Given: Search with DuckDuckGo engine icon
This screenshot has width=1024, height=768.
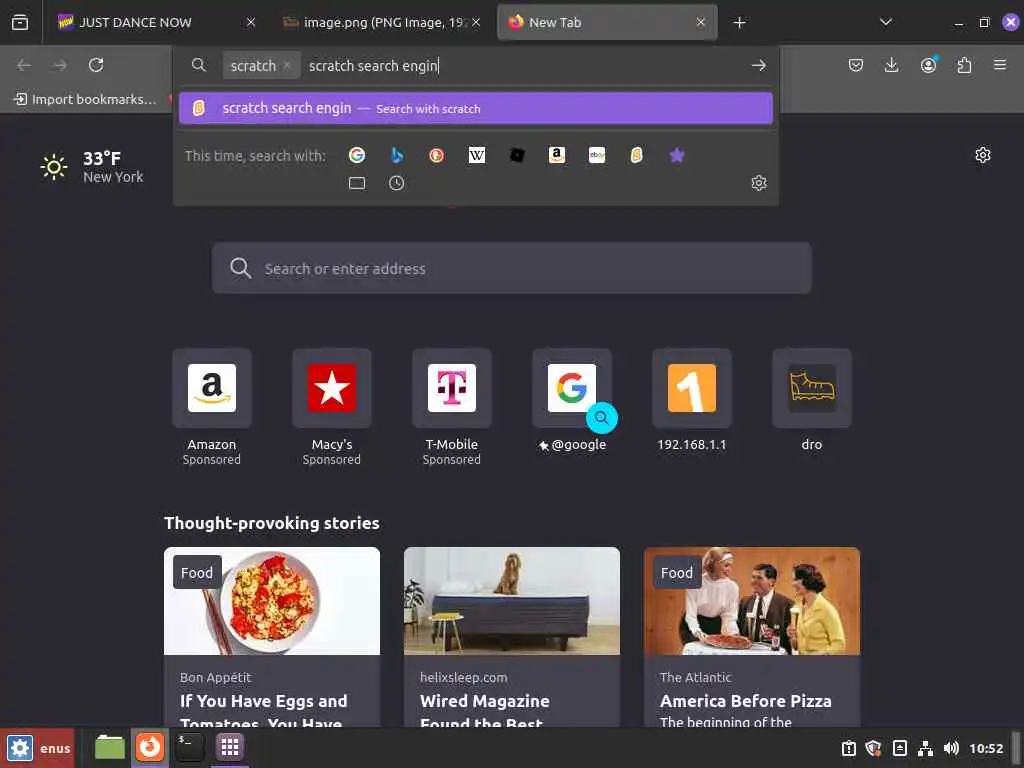Looking at the screenshot, I should [436, 155].
